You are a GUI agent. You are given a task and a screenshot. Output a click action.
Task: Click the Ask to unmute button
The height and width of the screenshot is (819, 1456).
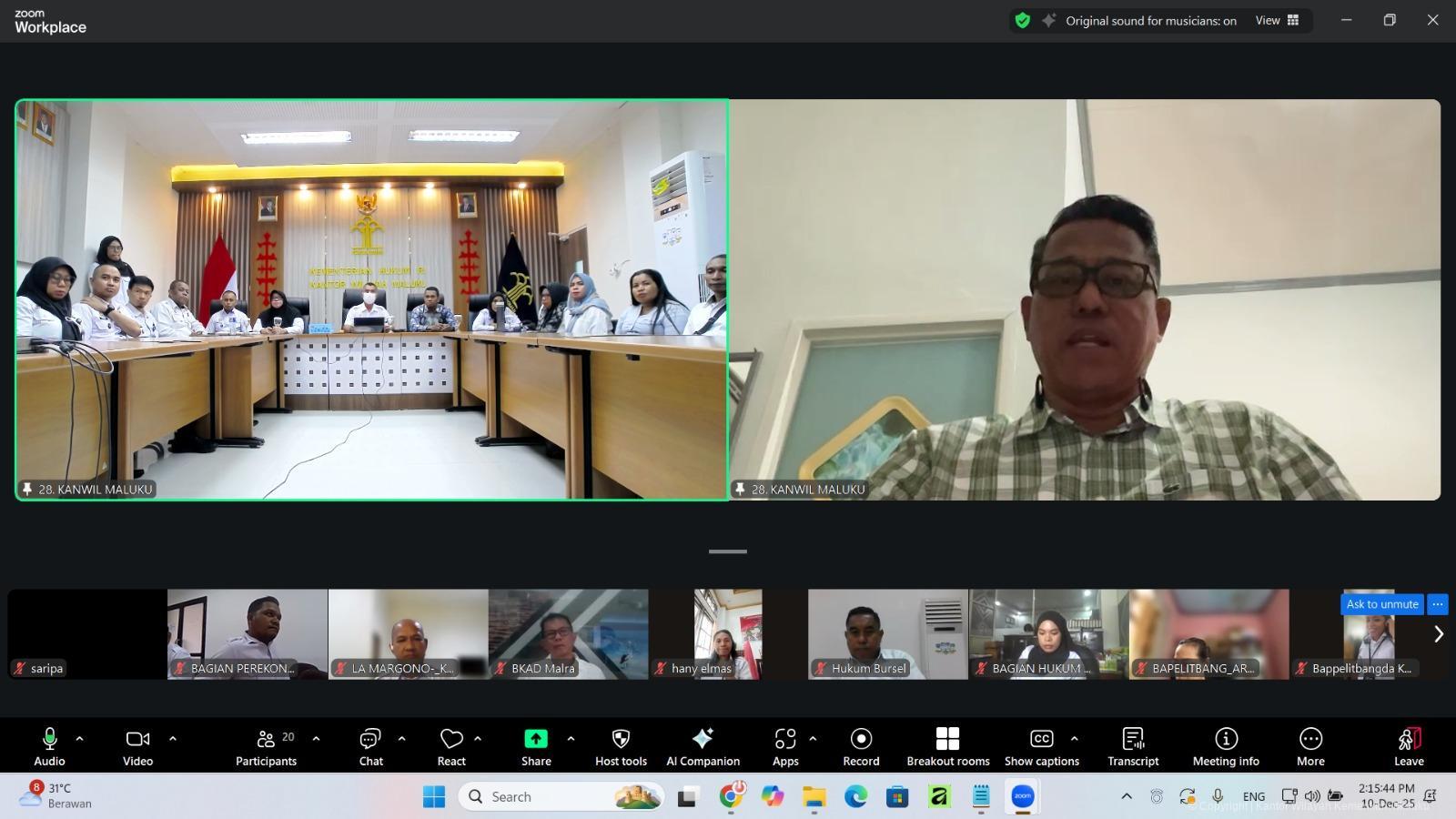tap(1381, 604)
